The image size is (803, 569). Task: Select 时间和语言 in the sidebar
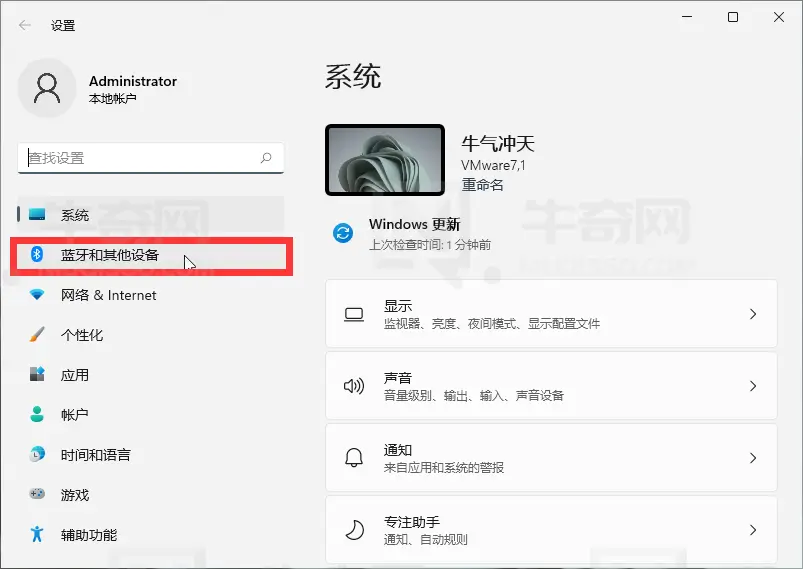pyautogui.click(x=151, y=454)
